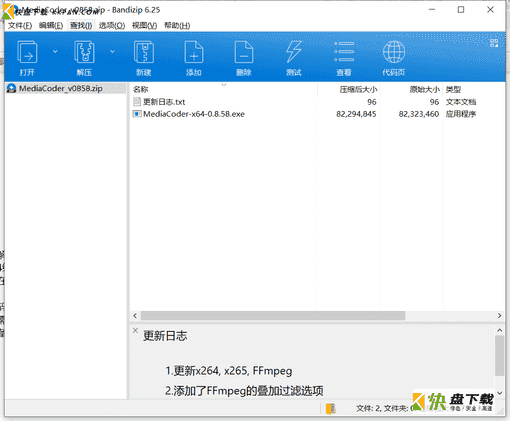Click the exe icon of MediaCoder-x64-0.8.58.exe
The width and height of the screenshot is (510, 421).
[137, 114]
